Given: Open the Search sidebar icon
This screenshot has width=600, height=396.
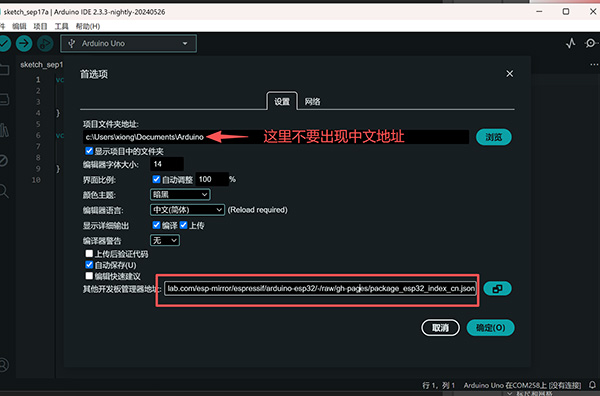Looking at the screenshot, I should [4, 191].
